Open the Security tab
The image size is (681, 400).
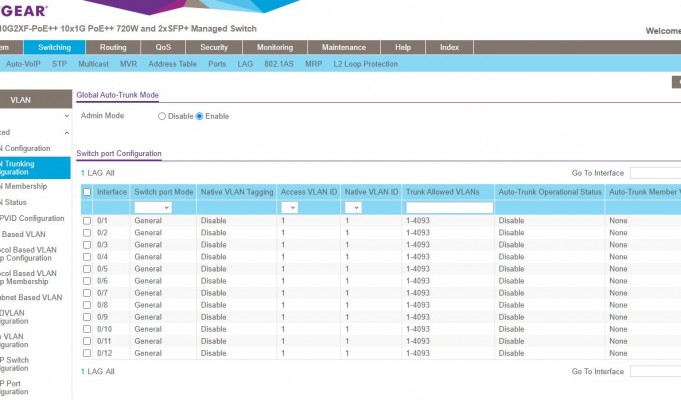(213, 47)
